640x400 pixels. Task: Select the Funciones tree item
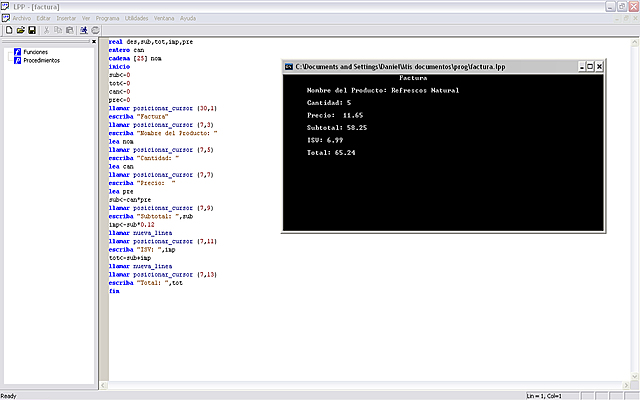point(36,52)
